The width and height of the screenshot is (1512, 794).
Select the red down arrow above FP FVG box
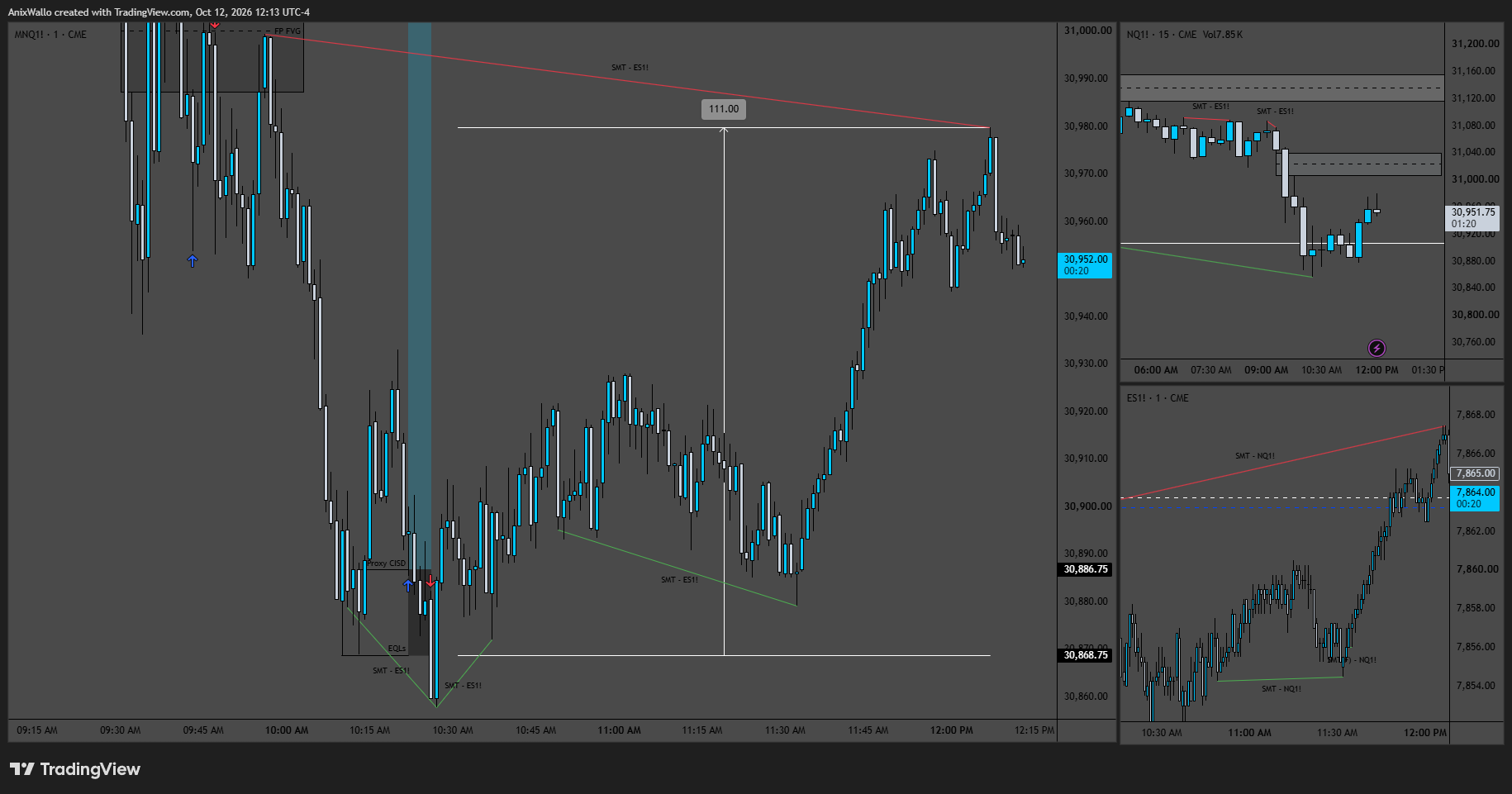click(215, 25)
